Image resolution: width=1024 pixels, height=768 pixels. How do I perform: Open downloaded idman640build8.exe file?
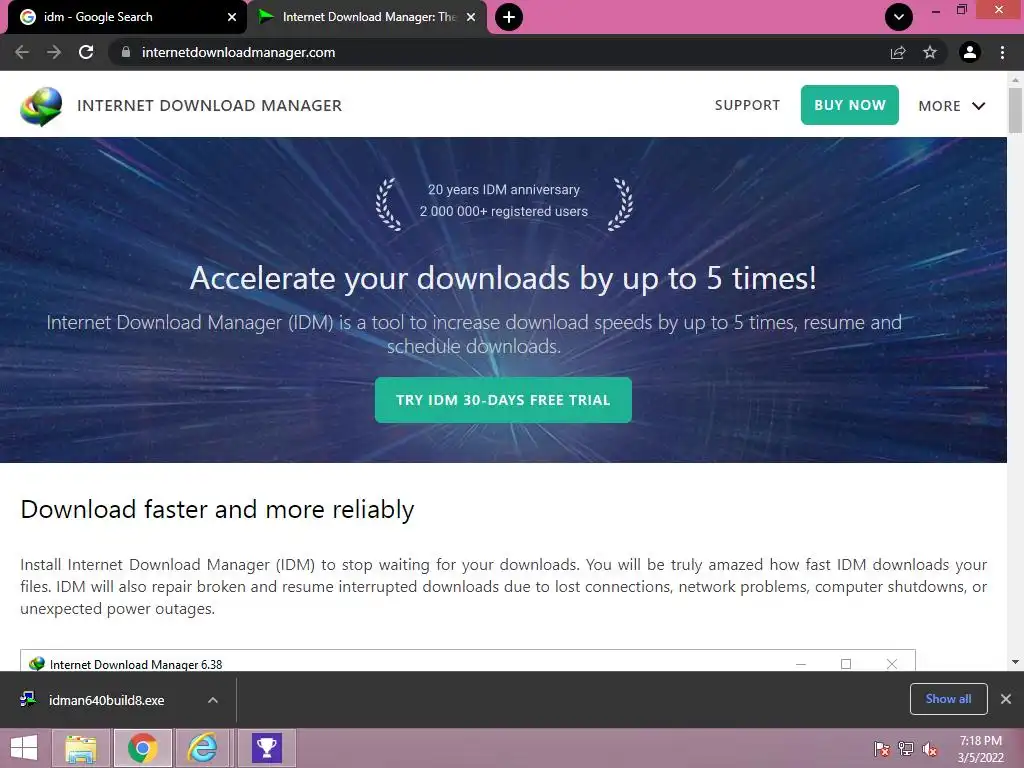[x=106, y=700]
